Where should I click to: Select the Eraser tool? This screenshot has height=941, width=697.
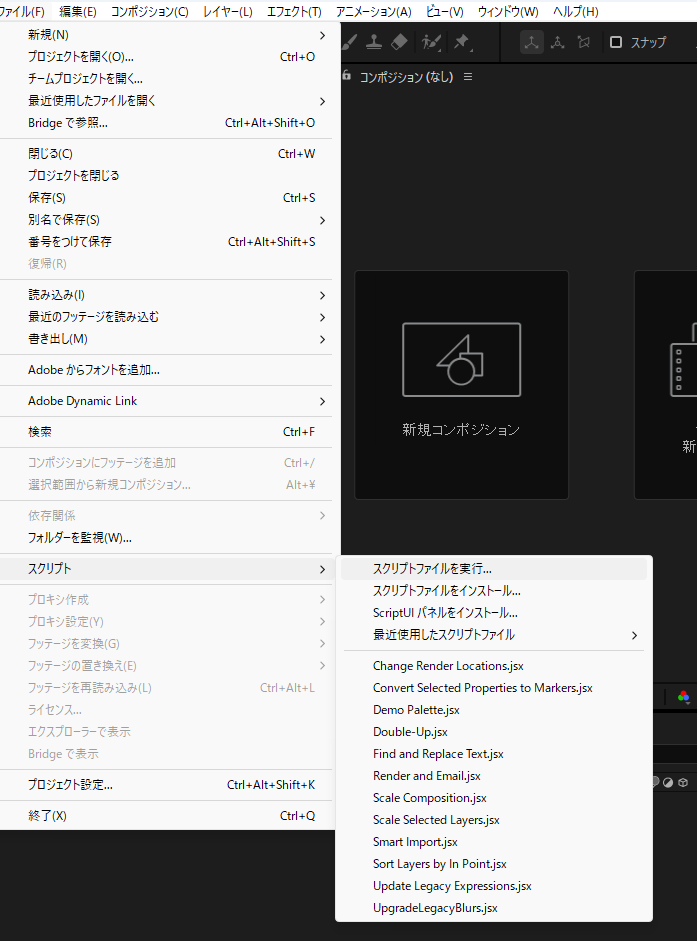coord(399,42)
